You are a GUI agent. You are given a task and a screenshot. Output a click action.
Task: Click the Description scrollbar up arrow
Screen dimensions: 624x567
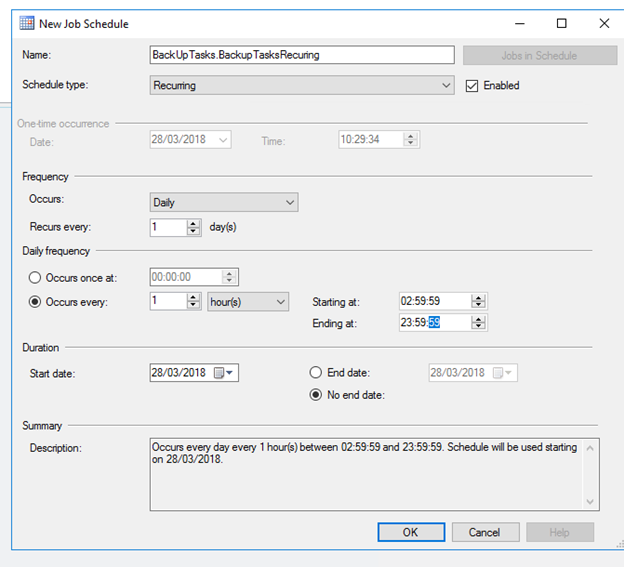tap(590, 448)
